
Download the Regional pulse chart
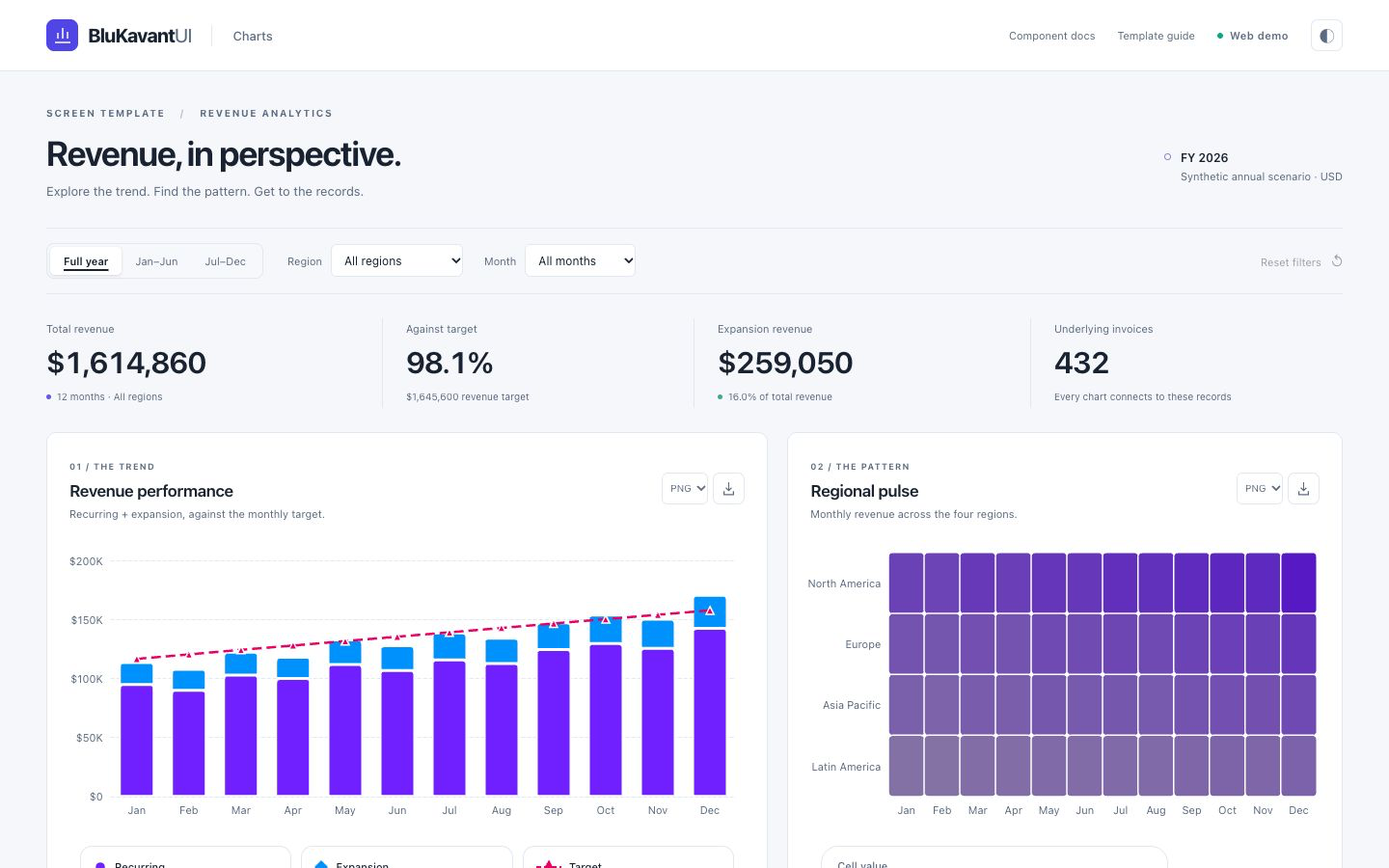pos(1303,489)
